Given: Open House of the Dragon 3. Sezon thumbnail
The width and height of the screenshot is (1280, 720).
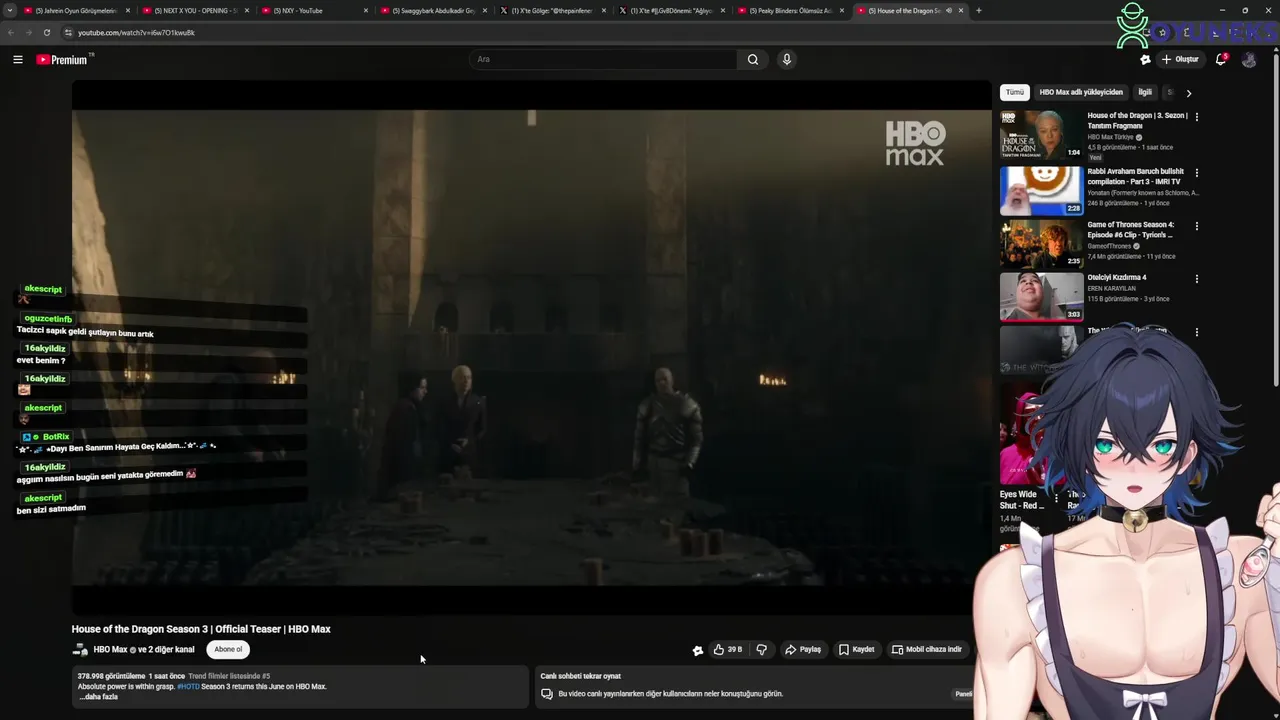Looking at the screenshot, I should click(x=1041, y=135).
